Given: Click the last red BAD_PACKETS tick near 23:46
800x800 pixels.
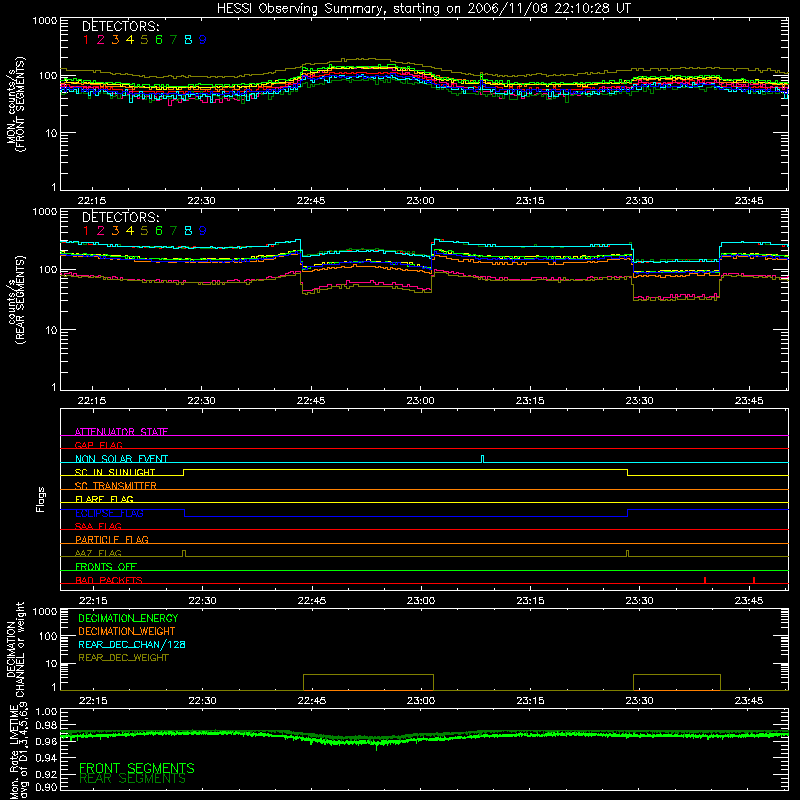Looking at the screenshot, I should (x=754, y=580).
